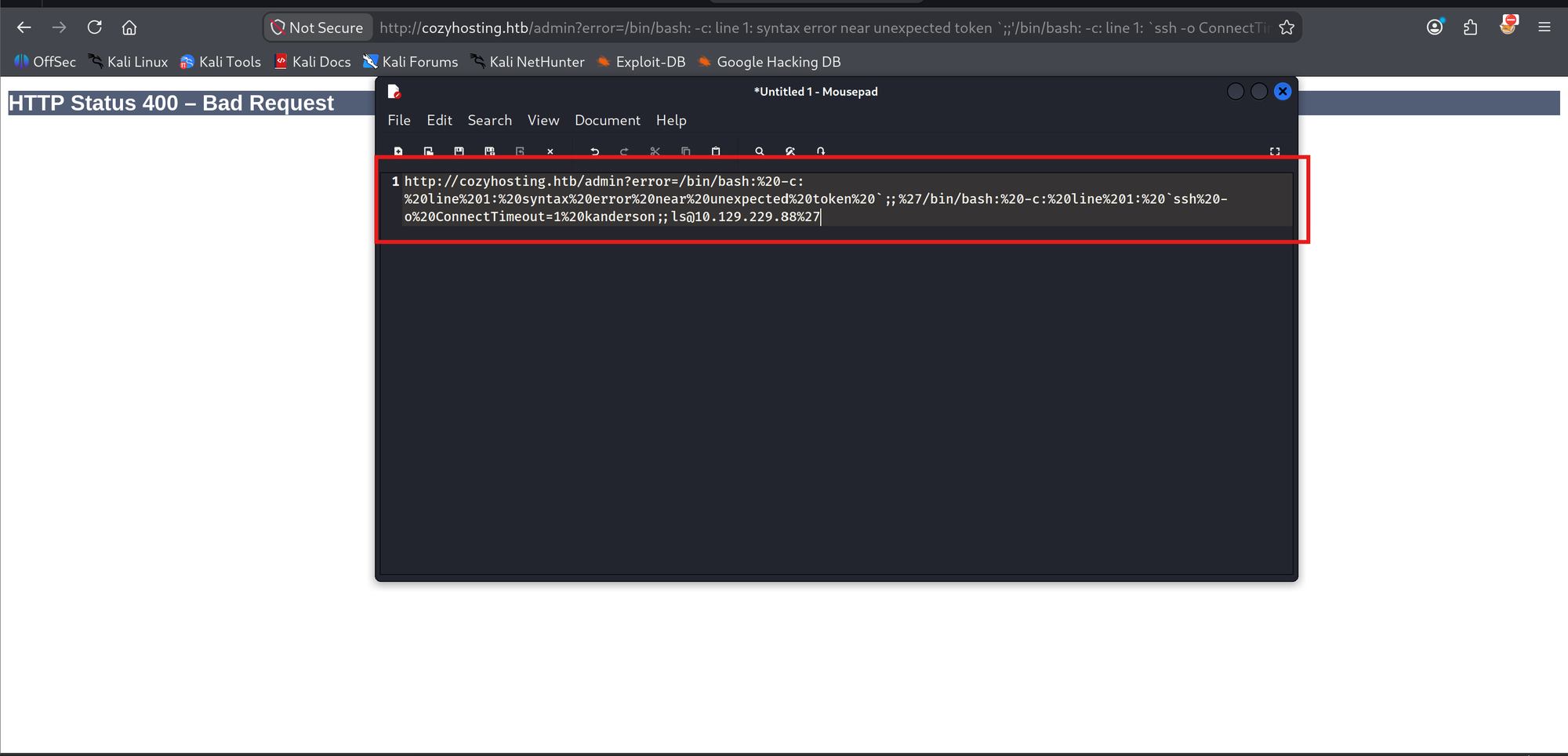Viewport: 1568px width, 756px height.
Task: Open the Kali Tools bookmark
Action: pos(220,62)
